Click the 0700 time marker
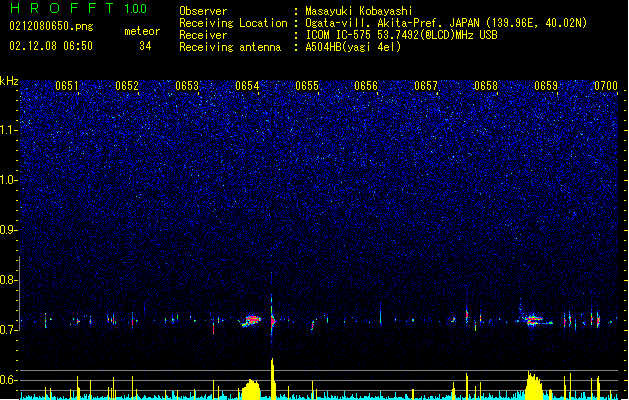 point(606,86)
